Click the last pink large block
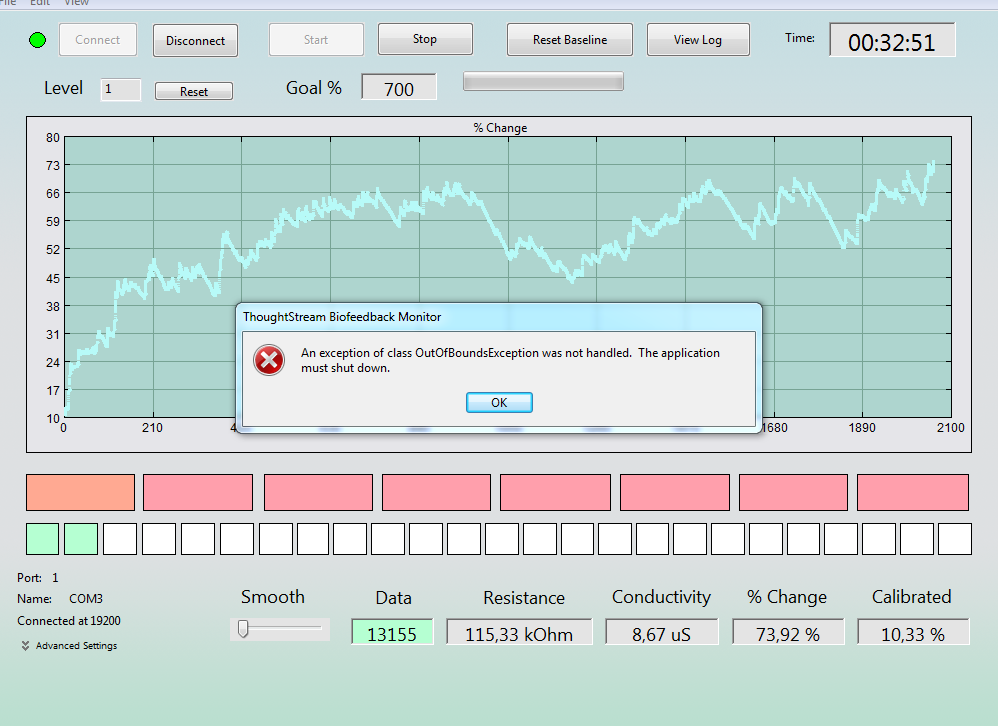The height and width of the screenshot is (726, 998). click(x=913, y=492)
